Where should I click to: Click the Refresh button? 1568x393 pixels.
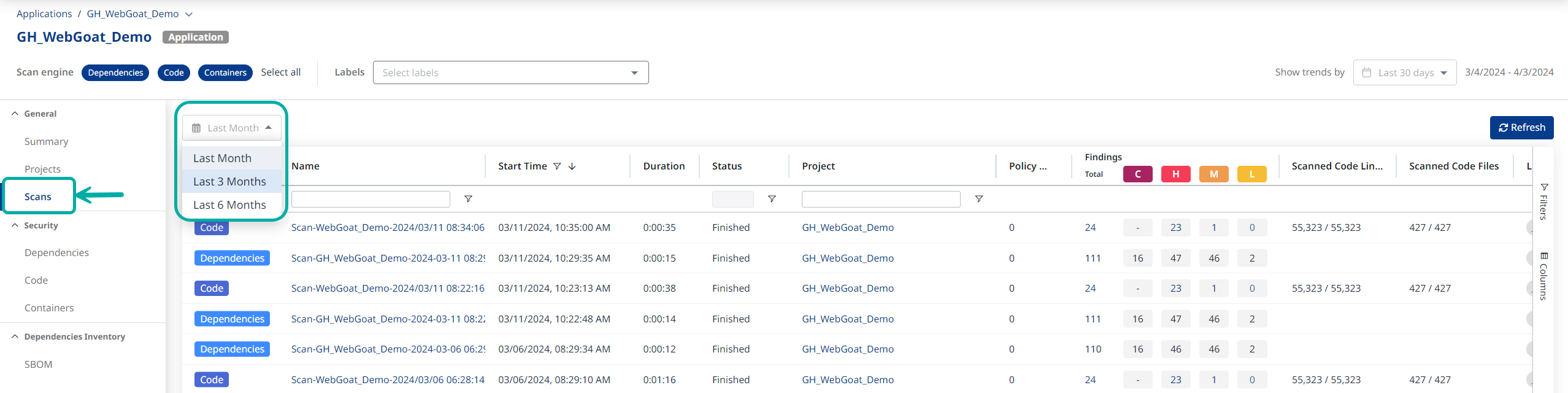1521,128
